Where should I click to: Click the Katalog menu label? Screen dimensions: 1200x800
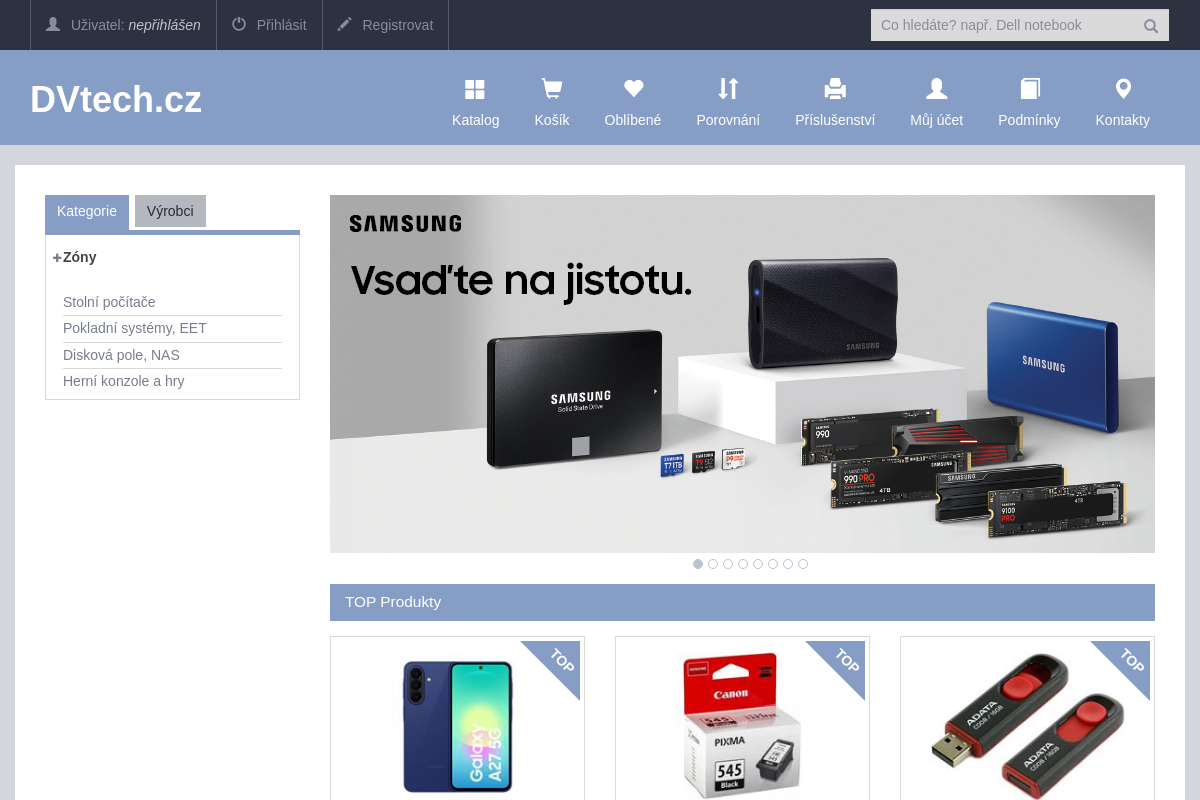click(475, 120)
